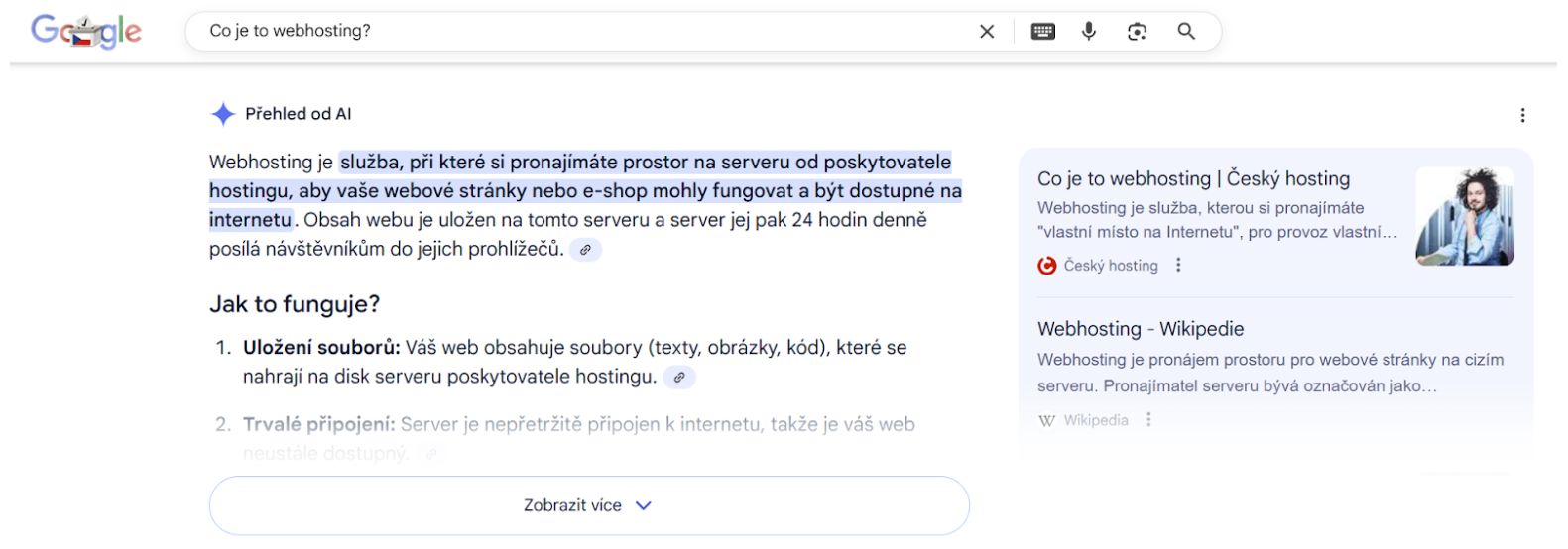
Task: Click the 'Wikipedia' source label
Action: click(1096, 420)
